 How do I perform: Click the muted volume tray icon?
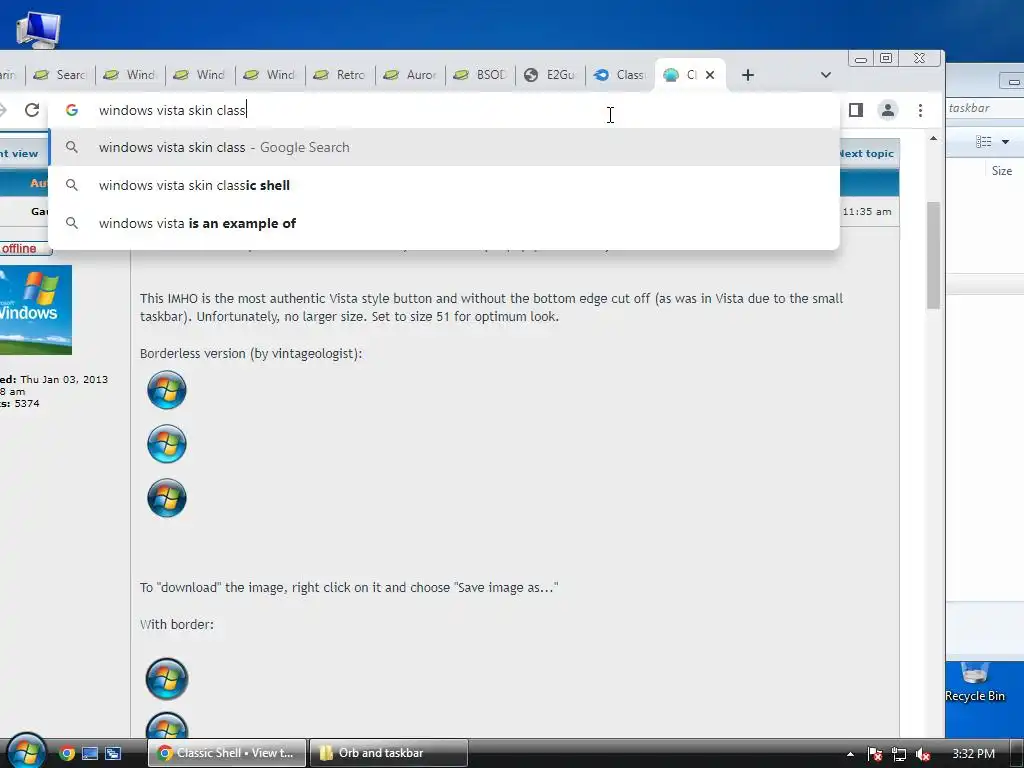(923, 754)
